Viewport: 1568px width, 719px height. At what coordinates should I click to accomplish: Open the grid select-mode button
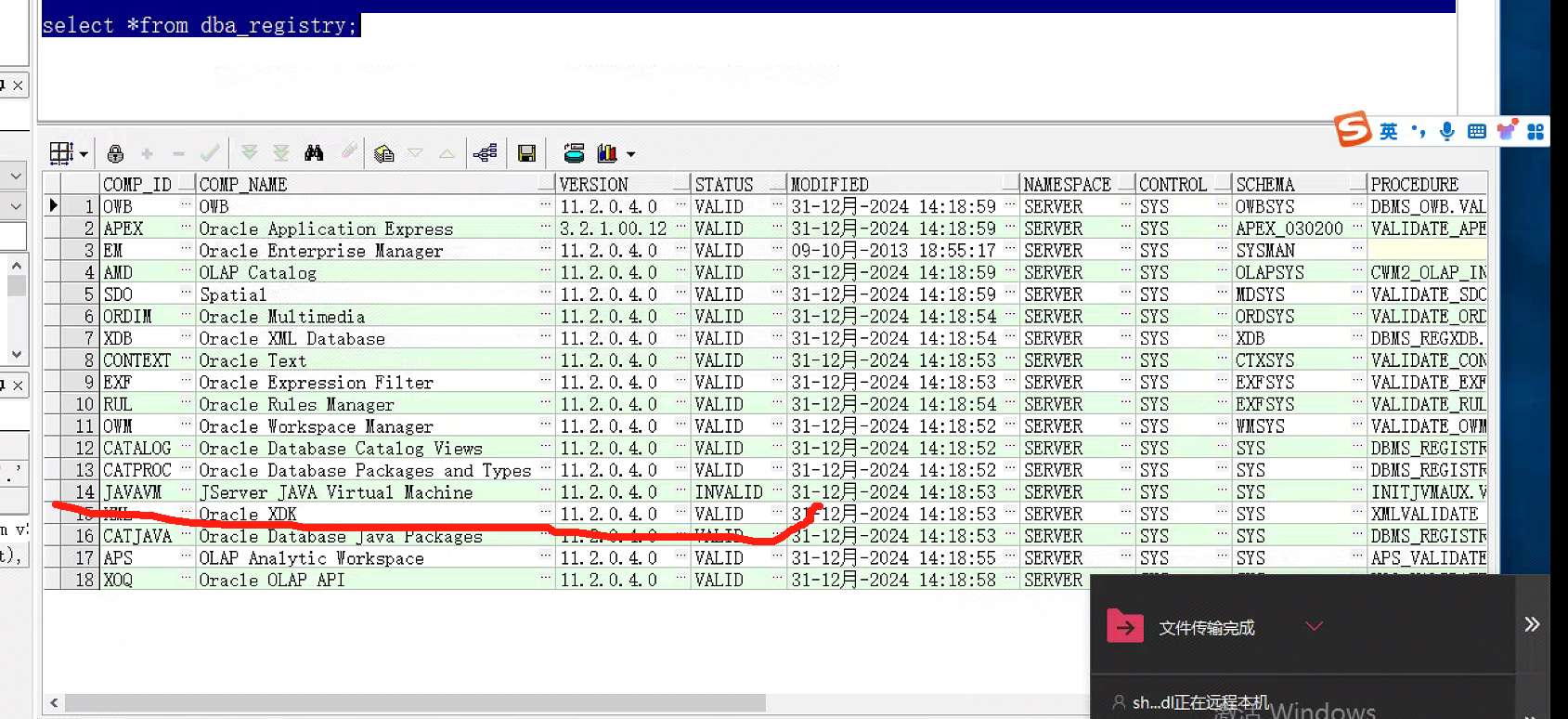(61, 153)
